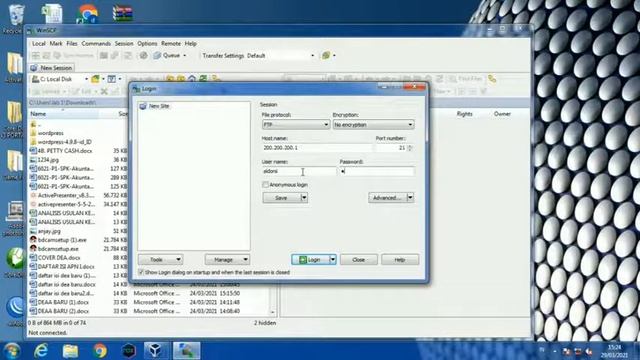Image resolution: width=640 pixels, height=360 pixels.
Task: Open Remote menu in WinSCP
Action: [171, 43]
